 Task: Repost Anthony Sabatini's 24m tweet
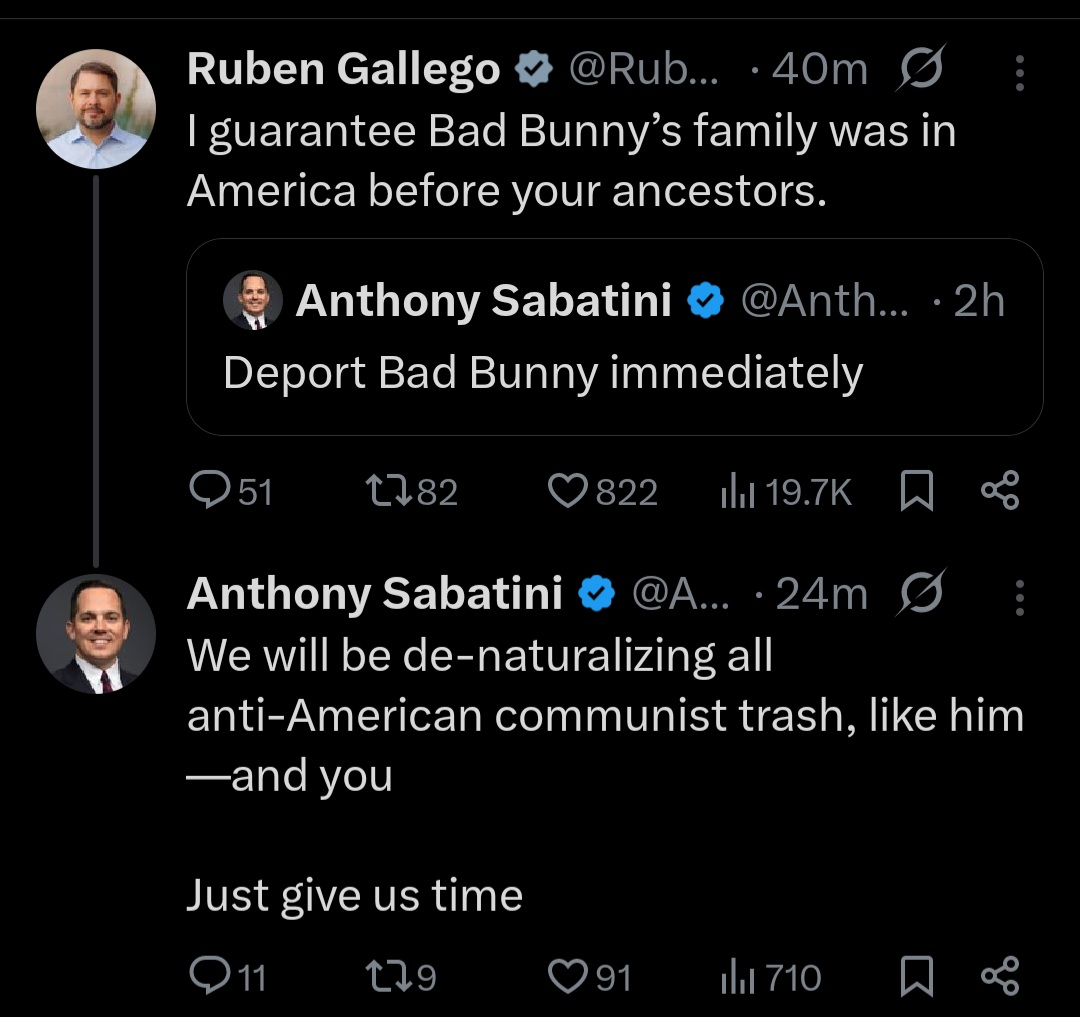[385, 976]
